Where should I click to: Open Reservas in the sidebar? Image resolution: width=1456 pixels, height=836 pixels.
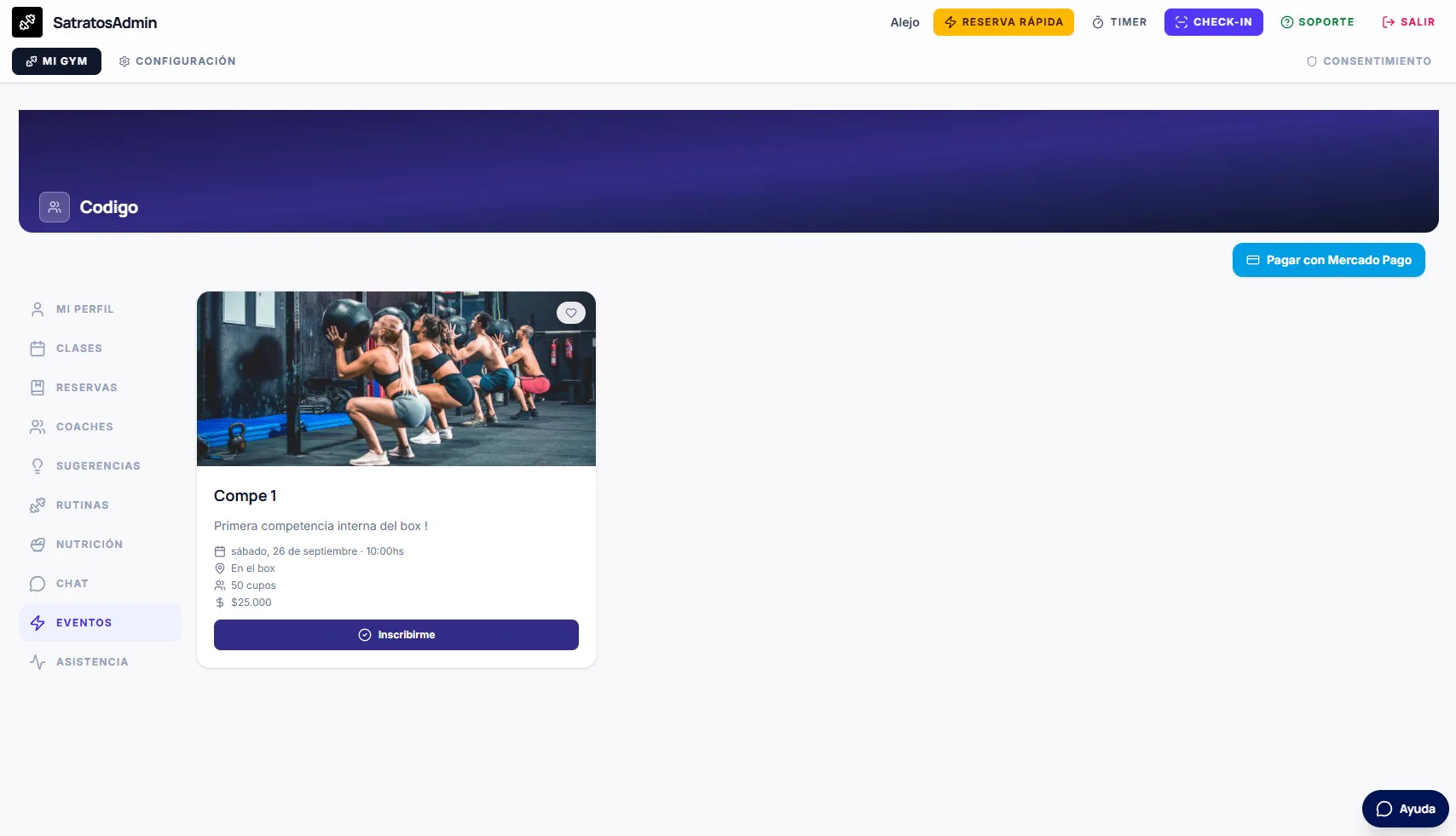[x=101, y=388]
